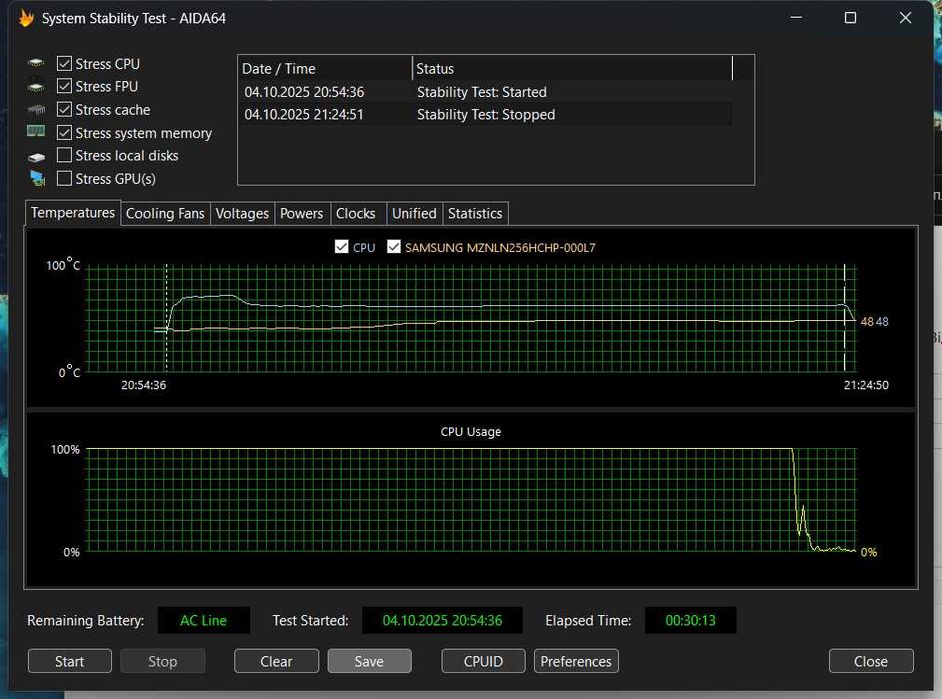Clear the stability test log
Viewport: 942px width, 699px height.
tap(276, 661)
